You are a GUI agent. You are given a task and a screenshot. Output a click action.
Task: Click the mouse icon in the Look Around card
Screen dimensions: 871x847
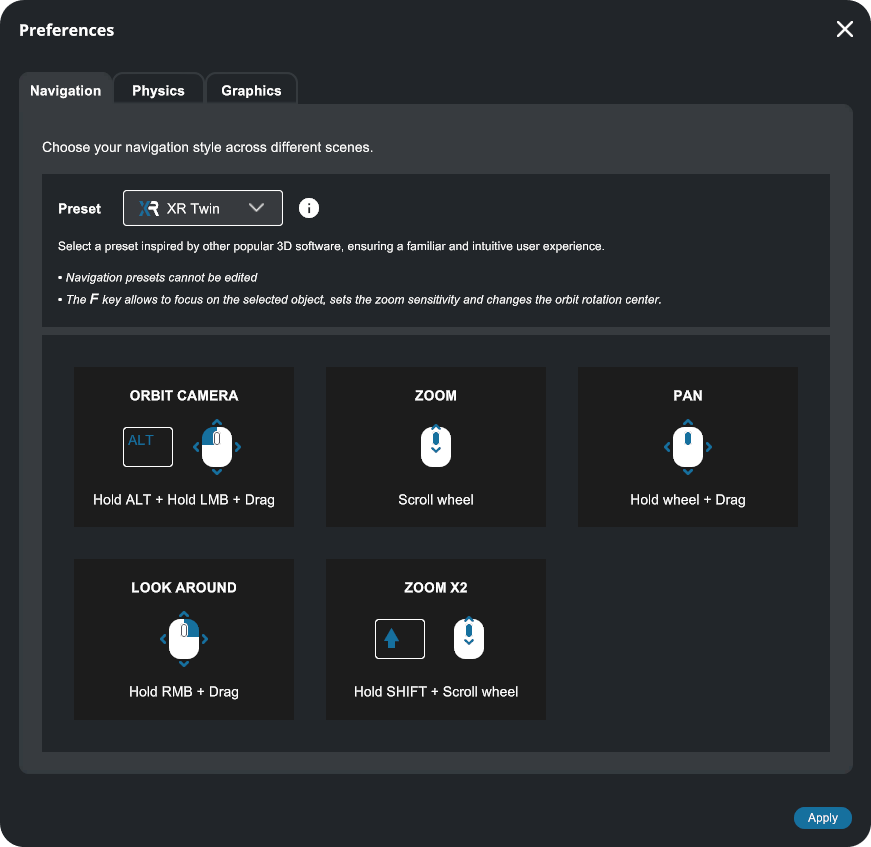pyautogui.click(x=184, y=639)
